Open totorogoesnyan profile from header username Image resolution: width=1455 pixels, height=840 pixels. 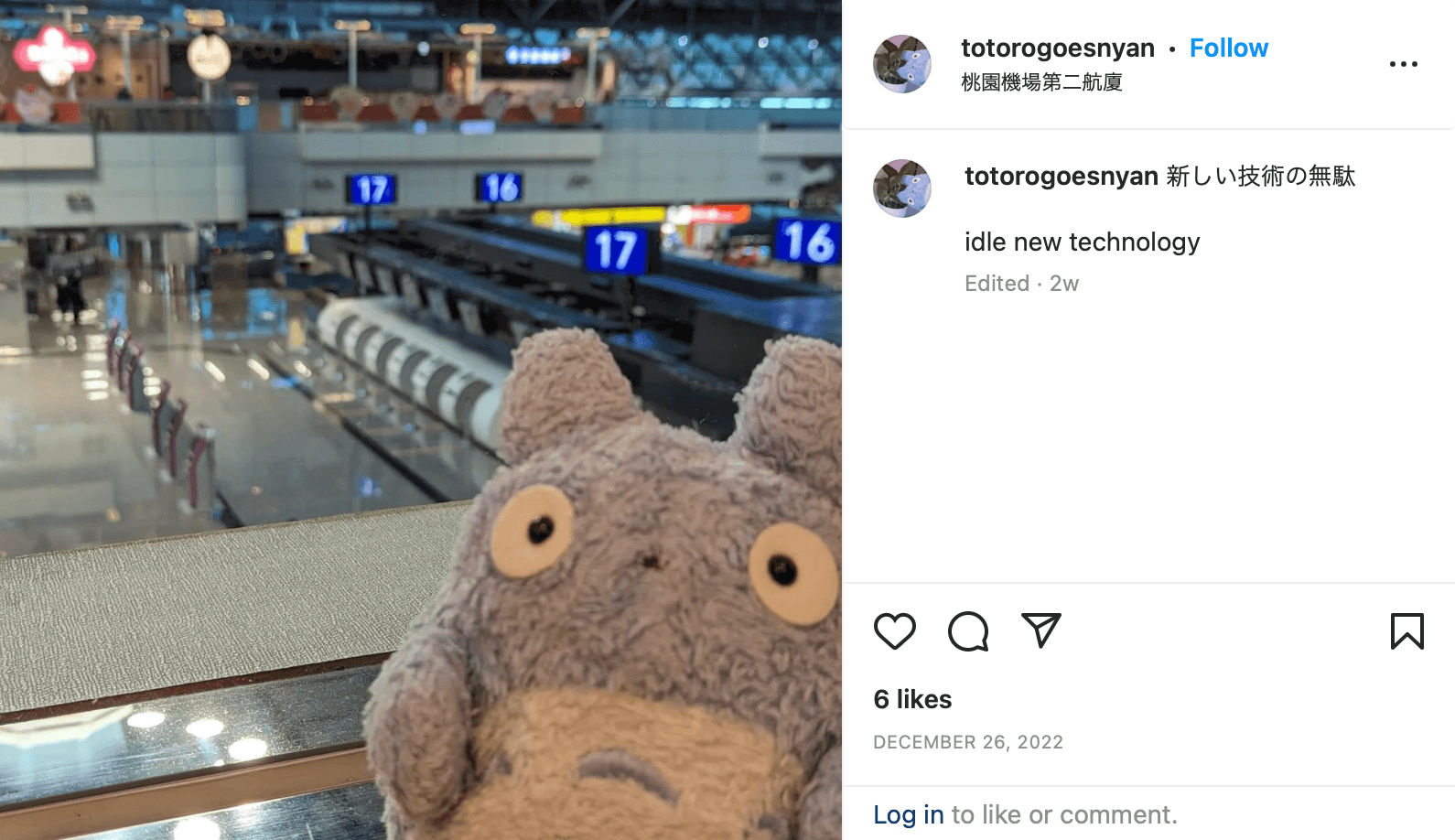1057,48
